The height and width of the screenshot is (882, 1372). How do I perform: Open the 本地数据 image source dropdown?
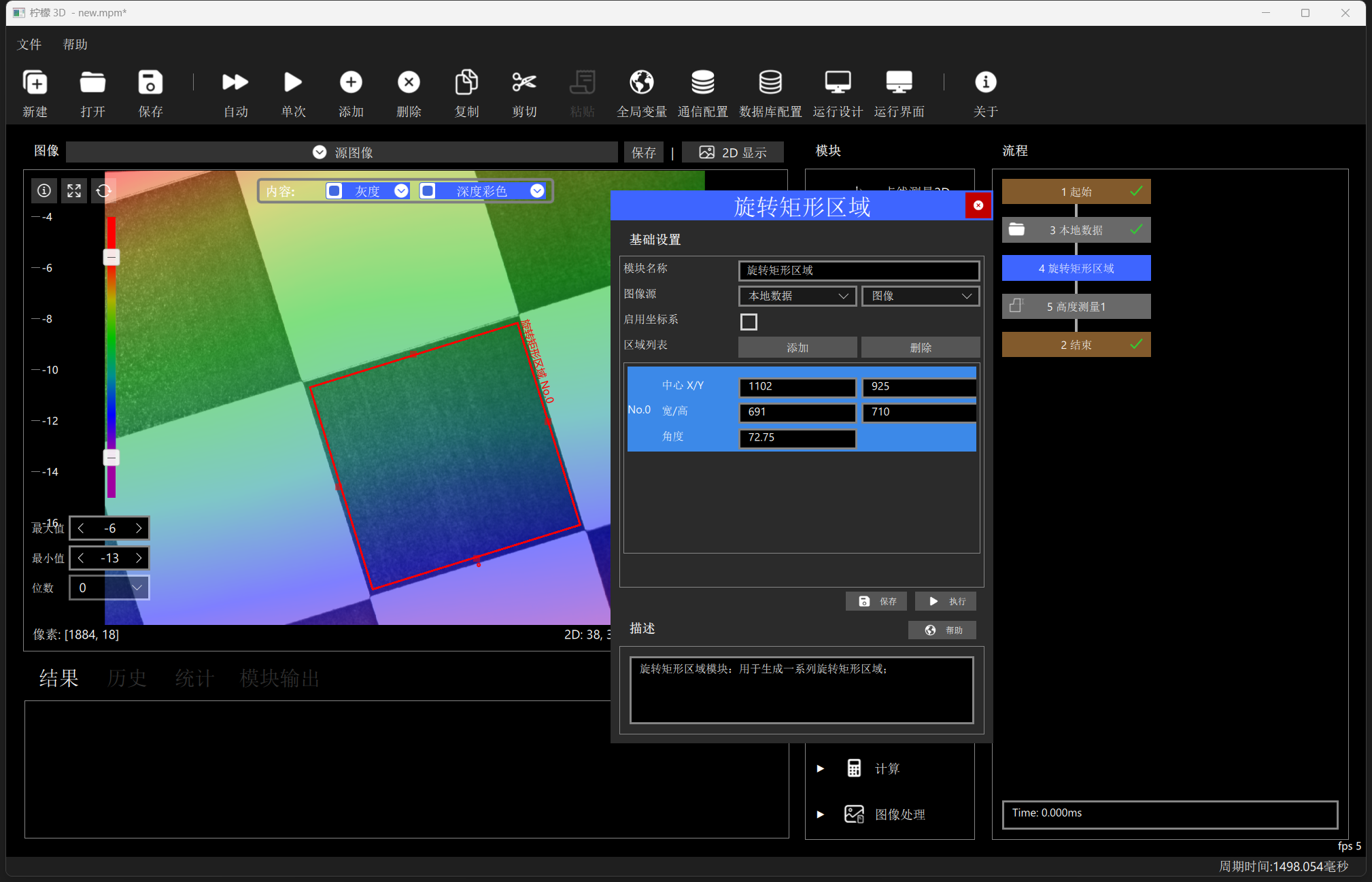tap(797, 296)
